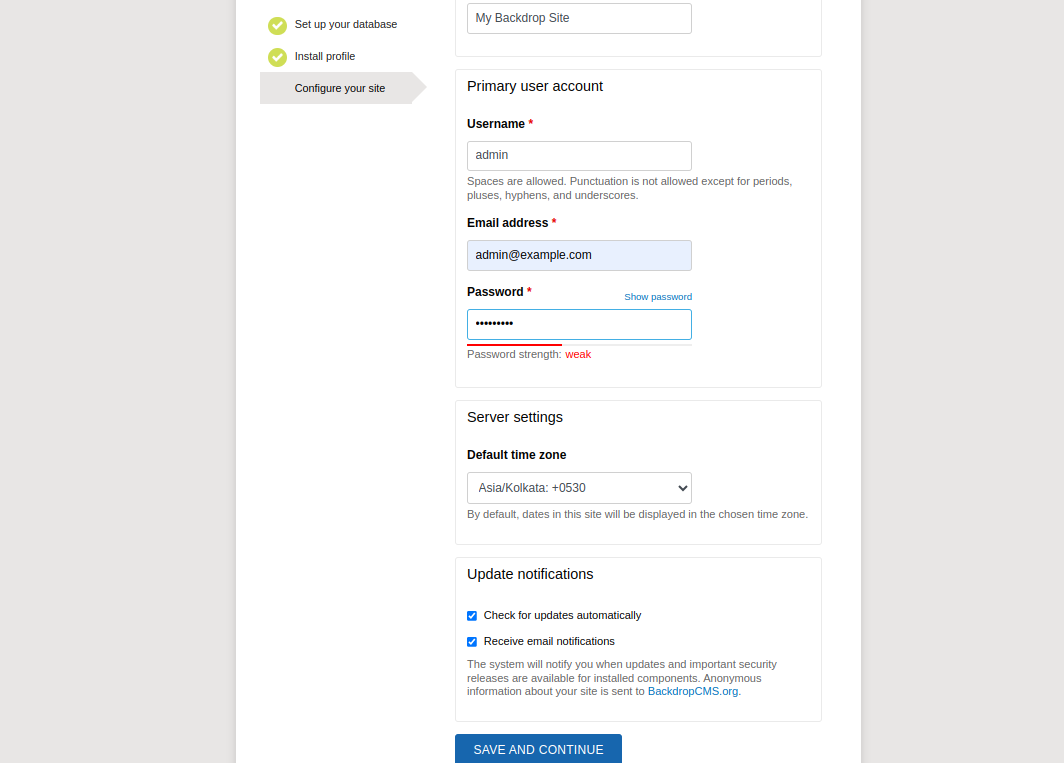Click the green checkmark beside Set up your database
Viewport: 1064px width, 763px height.
tap(277, 25)
